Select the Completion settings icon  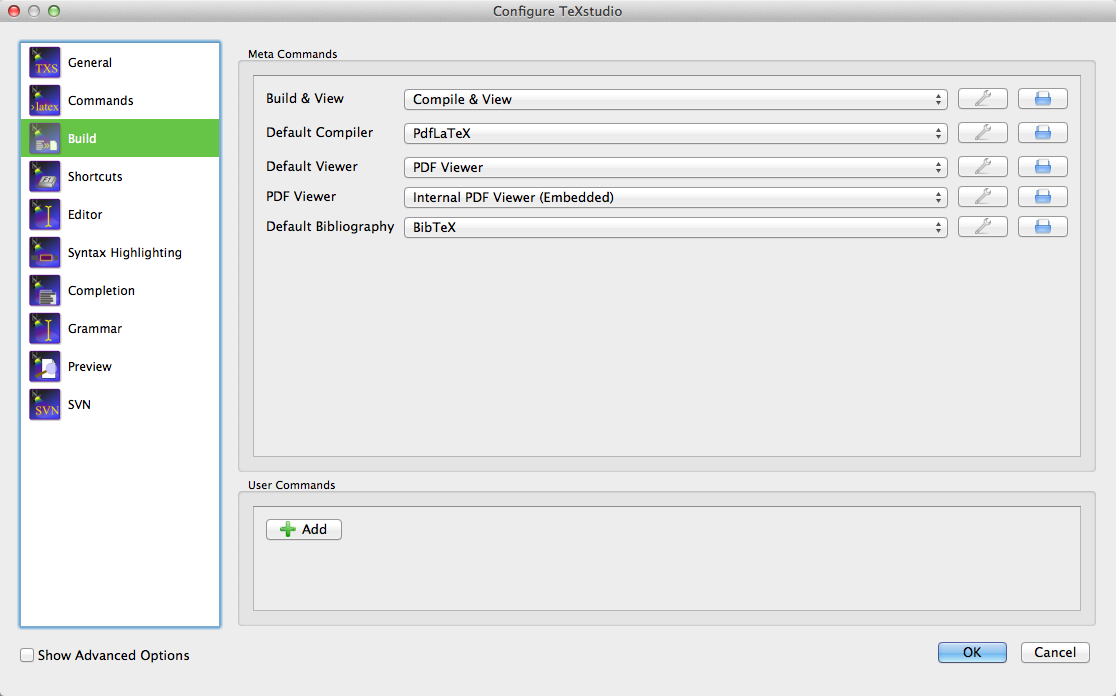point(45,290)
